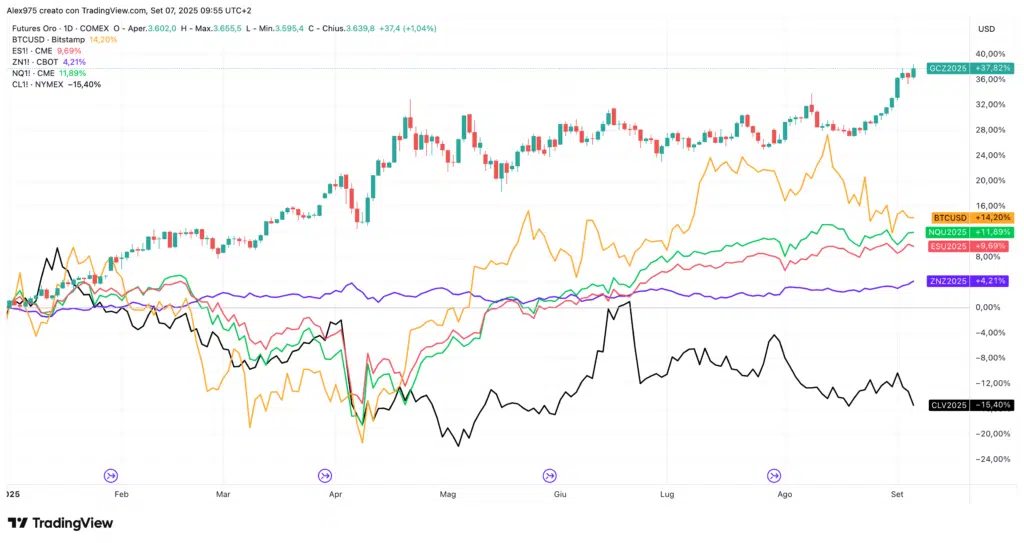Click the TradingView logo
This screenshot has width=1024, height=543.
click(x=60, y=523)
